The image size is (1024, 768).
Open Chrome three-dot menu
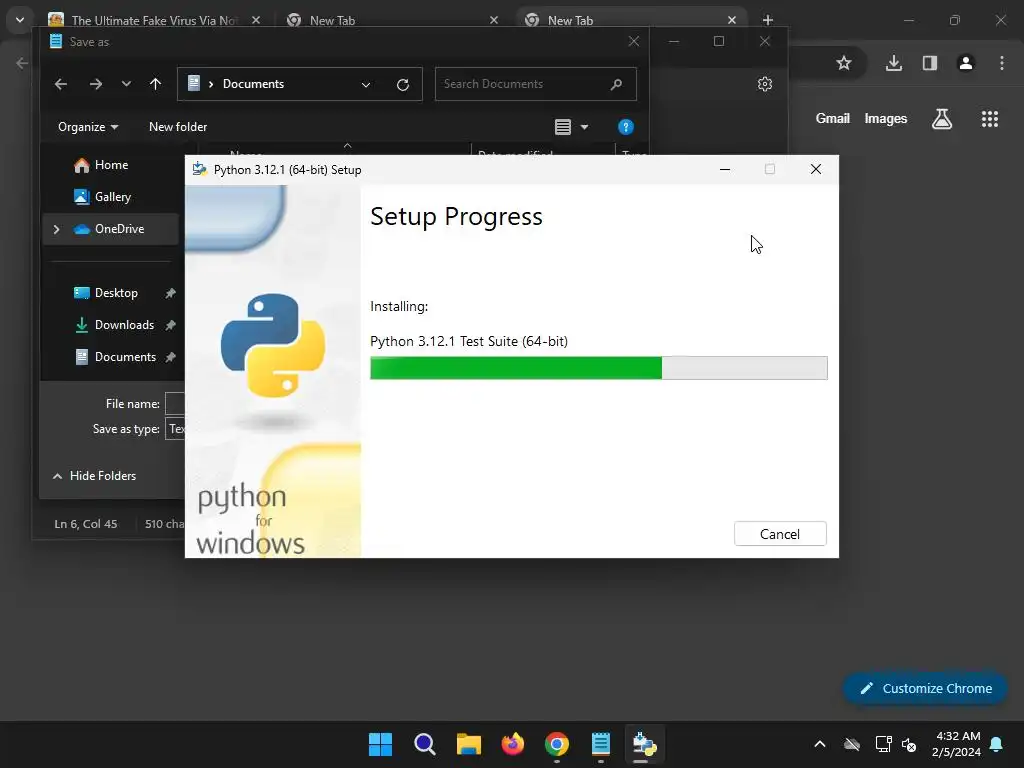point(1002,63)
